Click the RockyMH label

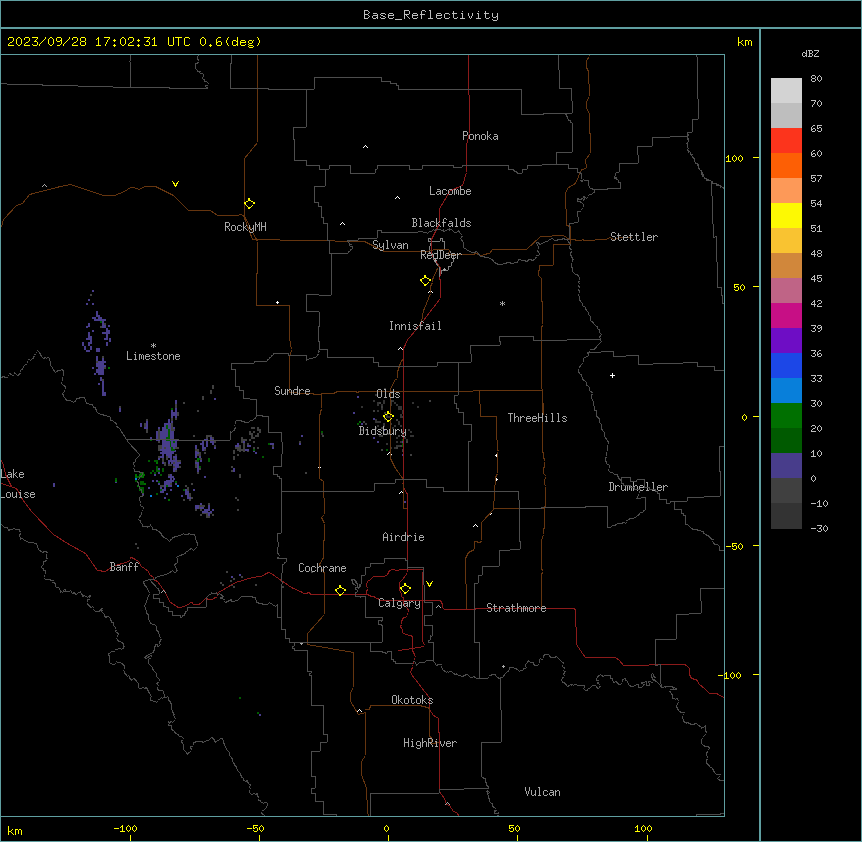coord(245,227)
